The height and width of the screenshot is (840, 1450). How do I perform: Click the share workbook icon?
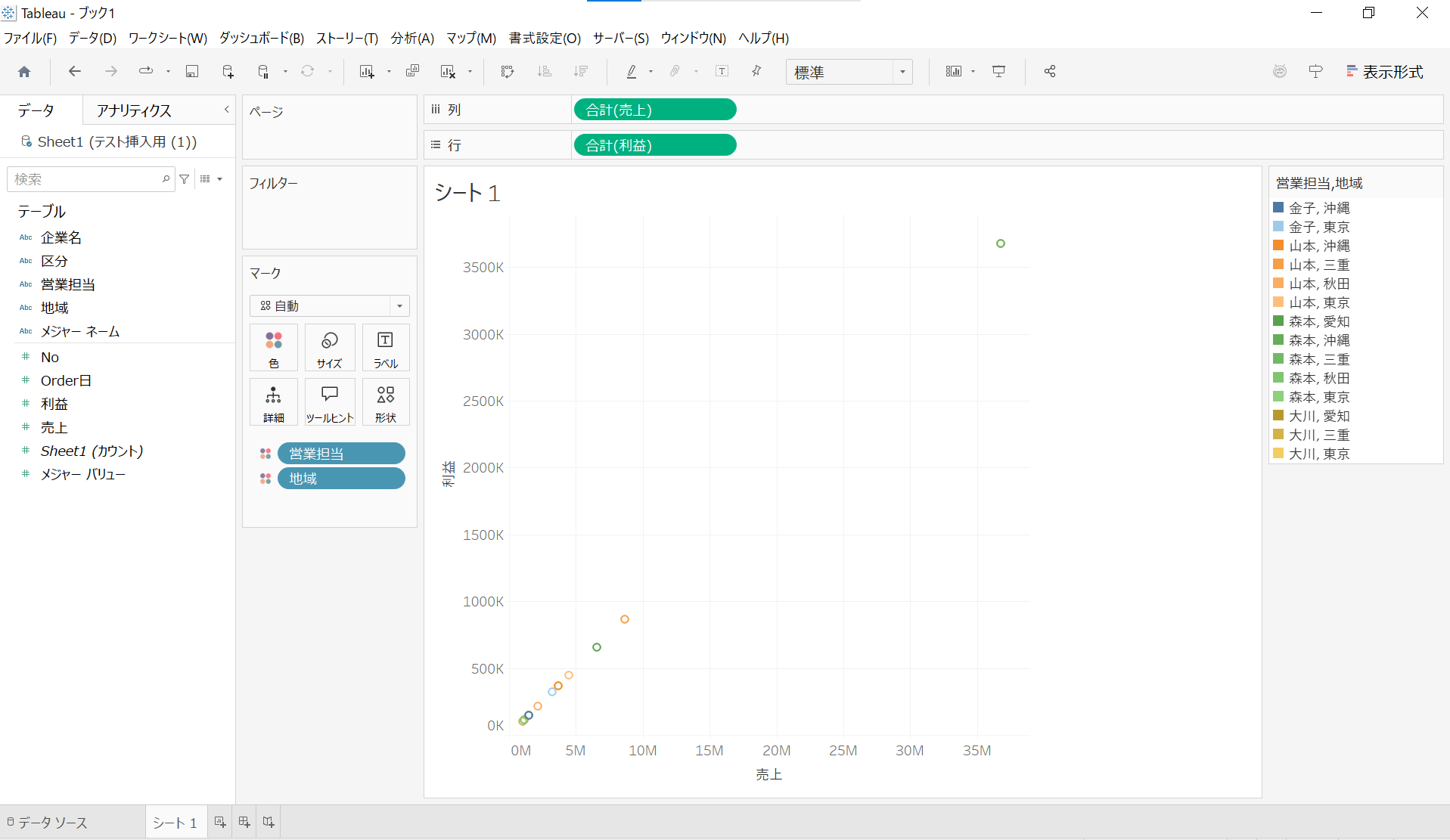tap(1050, 71)
